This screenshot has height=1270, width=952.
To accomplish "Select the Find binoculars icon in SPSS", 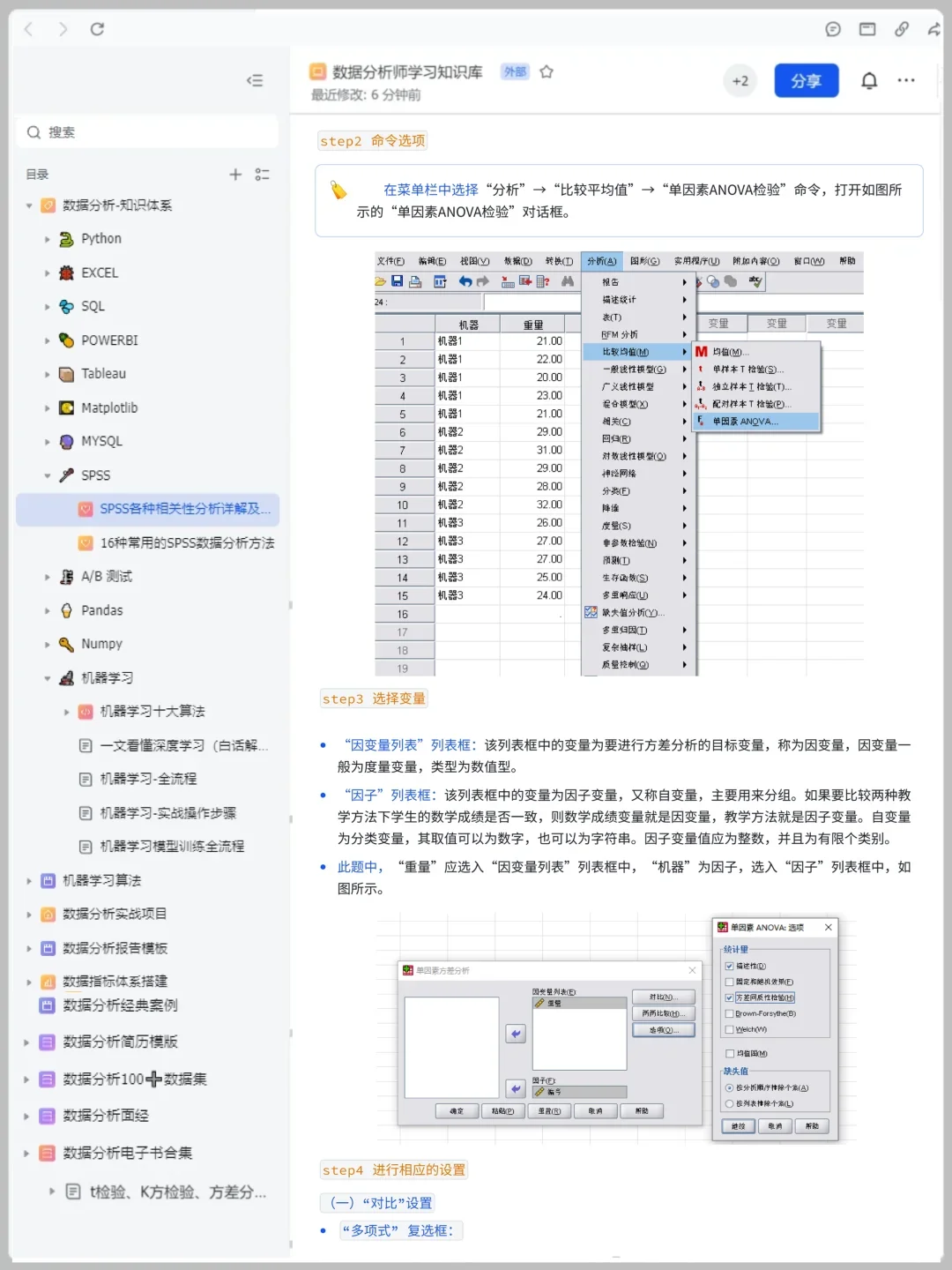I will (x=568, y=281).
